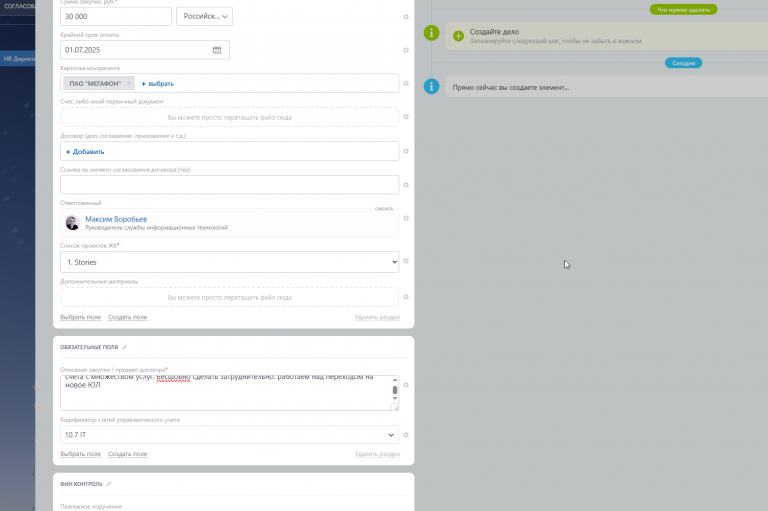This screenshot has width=768, height=511.
Task: Click the СОГЛАСОВ... tab at top left
Action: pyautogui.click(x=18, y=6)
